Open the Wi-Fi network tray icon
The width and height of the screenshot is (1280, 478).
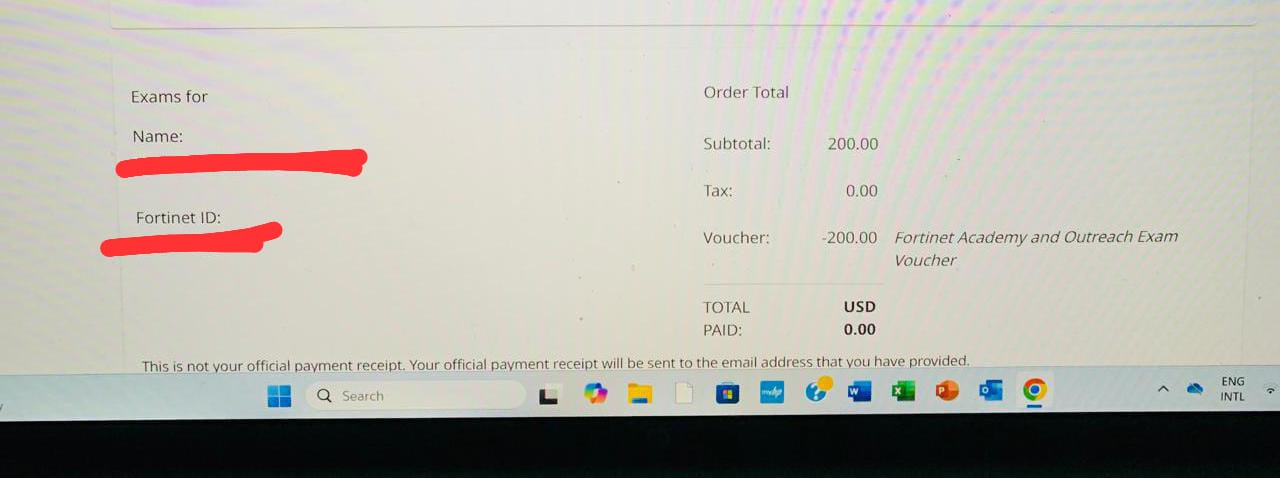(1271, 389)
